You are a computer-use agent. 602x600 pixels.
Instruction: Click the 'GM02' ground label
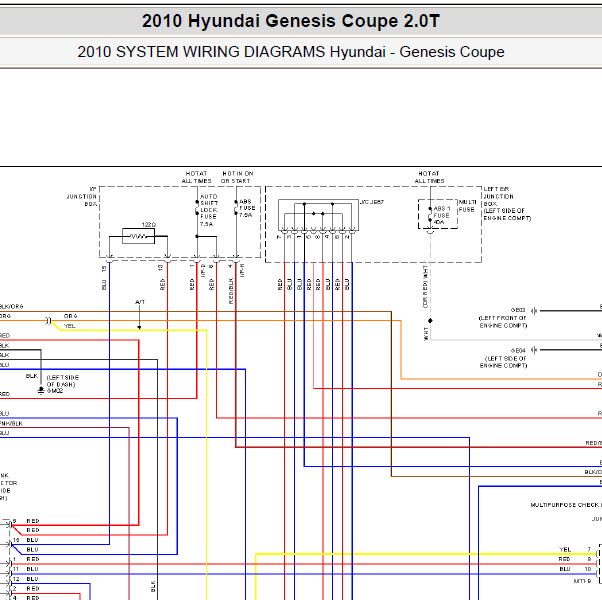[x=55, y=391]
